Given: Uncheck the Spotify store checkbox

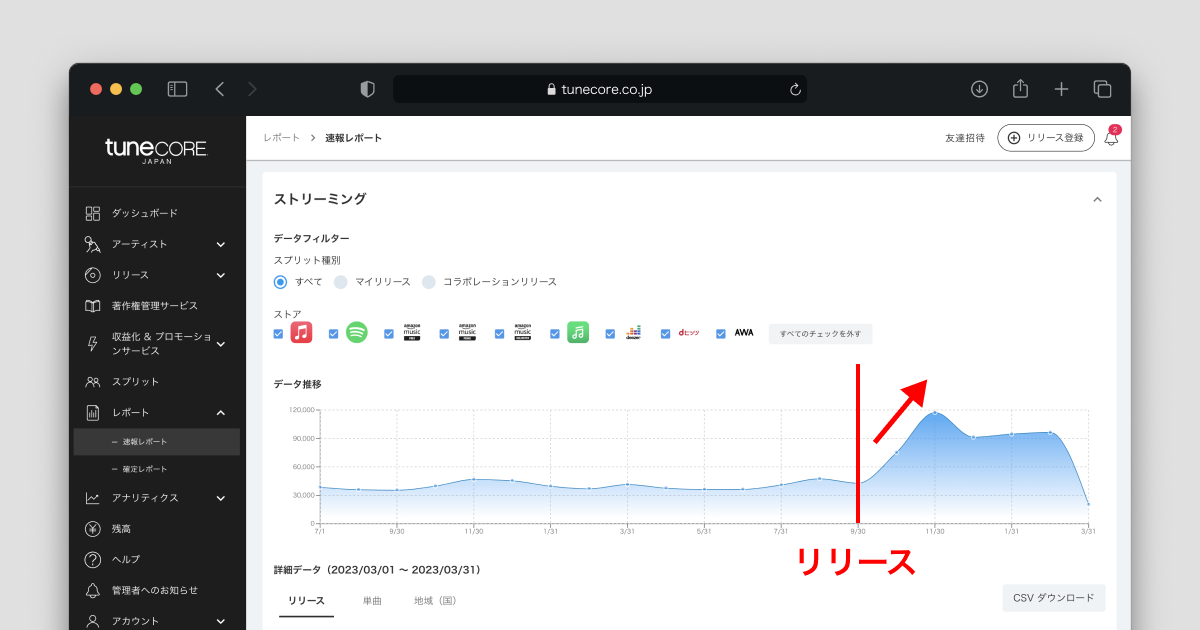Looking at the screenshot, I should (334, 334).
